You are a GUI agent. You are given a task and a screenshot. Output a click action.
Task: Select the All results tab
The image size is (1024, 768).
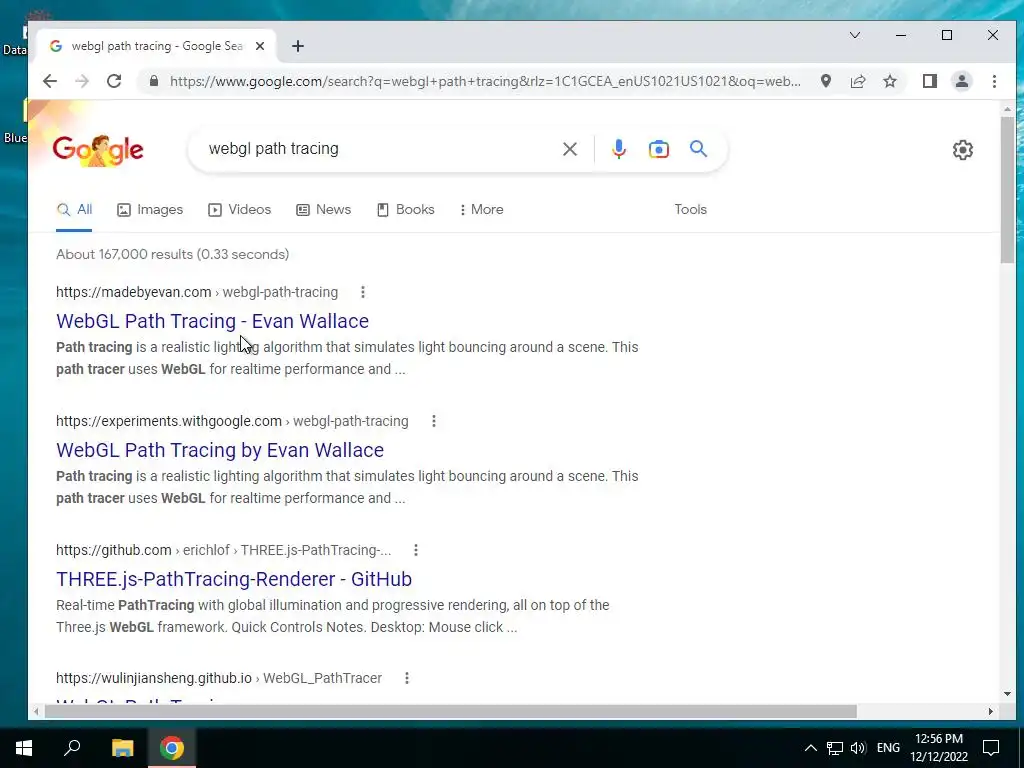(x=74, y=210)
